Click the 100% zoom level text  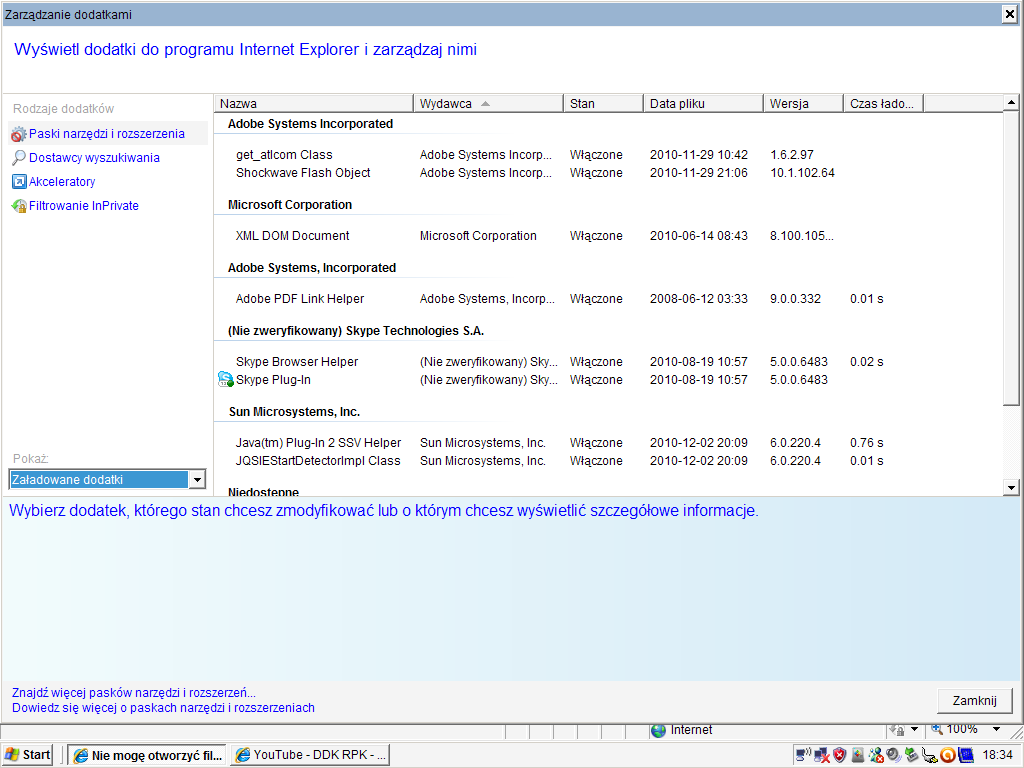[963, 729]
